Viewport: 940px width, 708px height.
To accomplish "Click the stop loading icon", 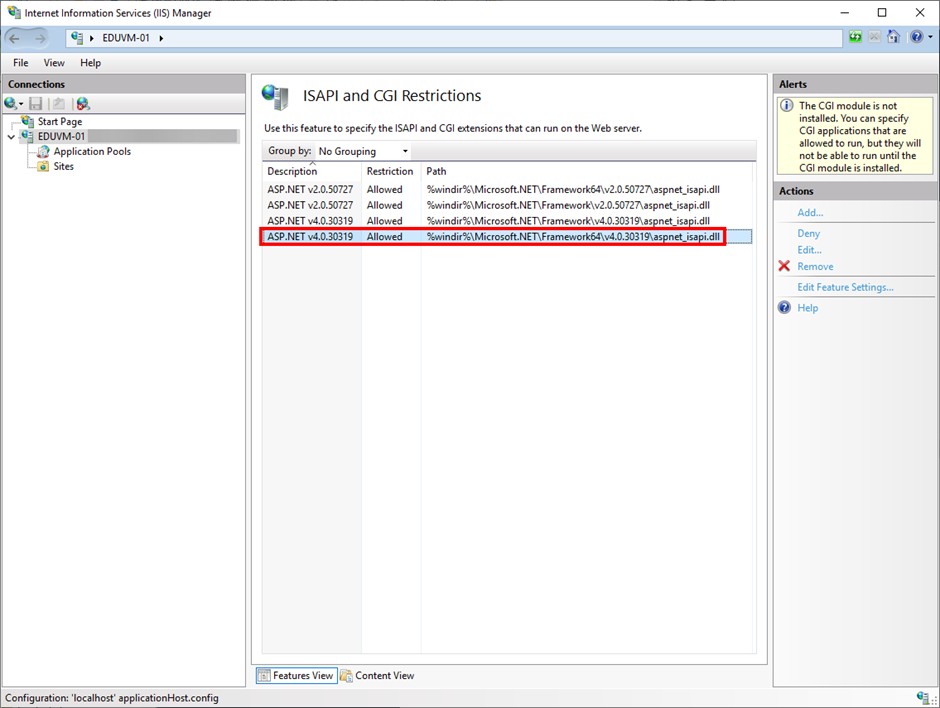I will click(875, 37).
